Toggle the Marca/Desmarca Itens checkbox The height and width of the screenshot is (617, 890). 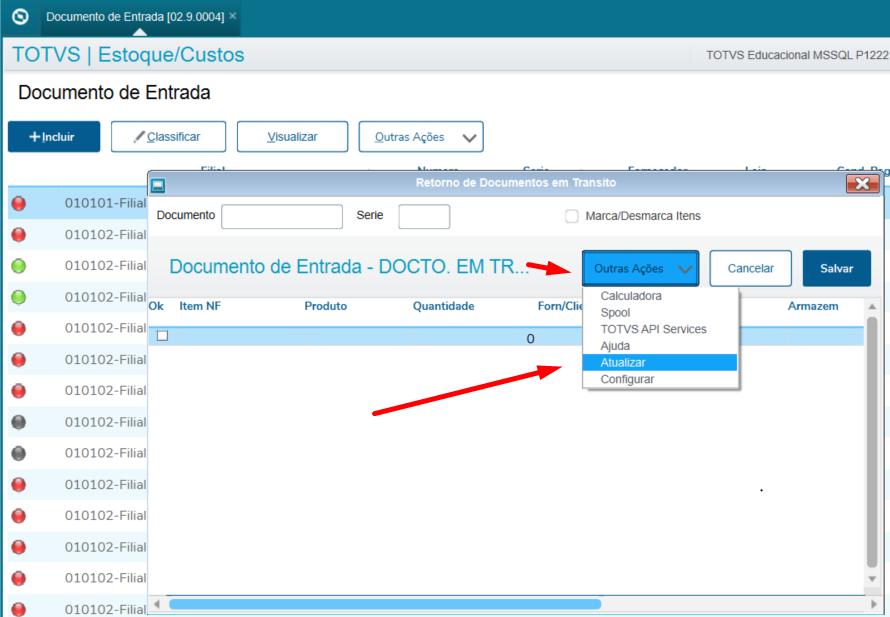tap(572, 216)
